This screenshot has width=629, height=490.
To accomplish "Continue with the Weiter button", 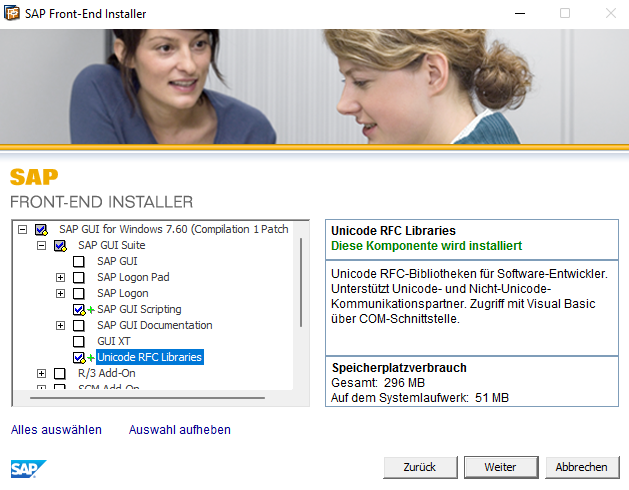I will point(501,467).
